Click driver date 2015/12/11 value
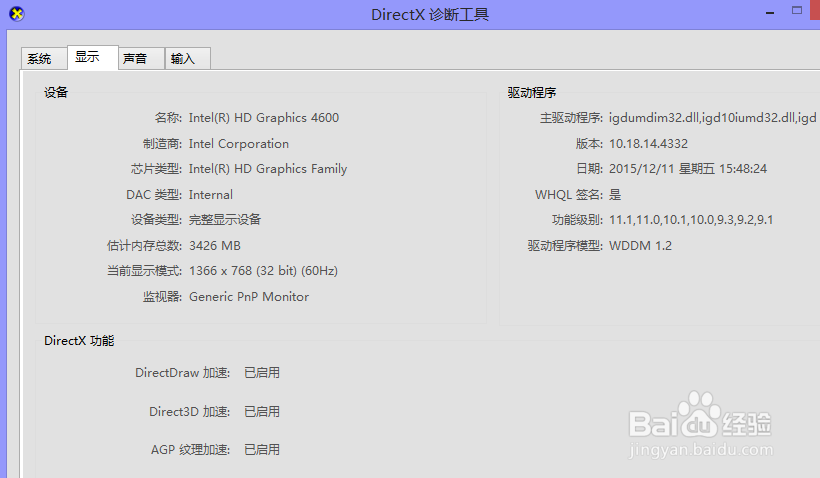This screenshot has height=478, width=820. pos(688,169)
